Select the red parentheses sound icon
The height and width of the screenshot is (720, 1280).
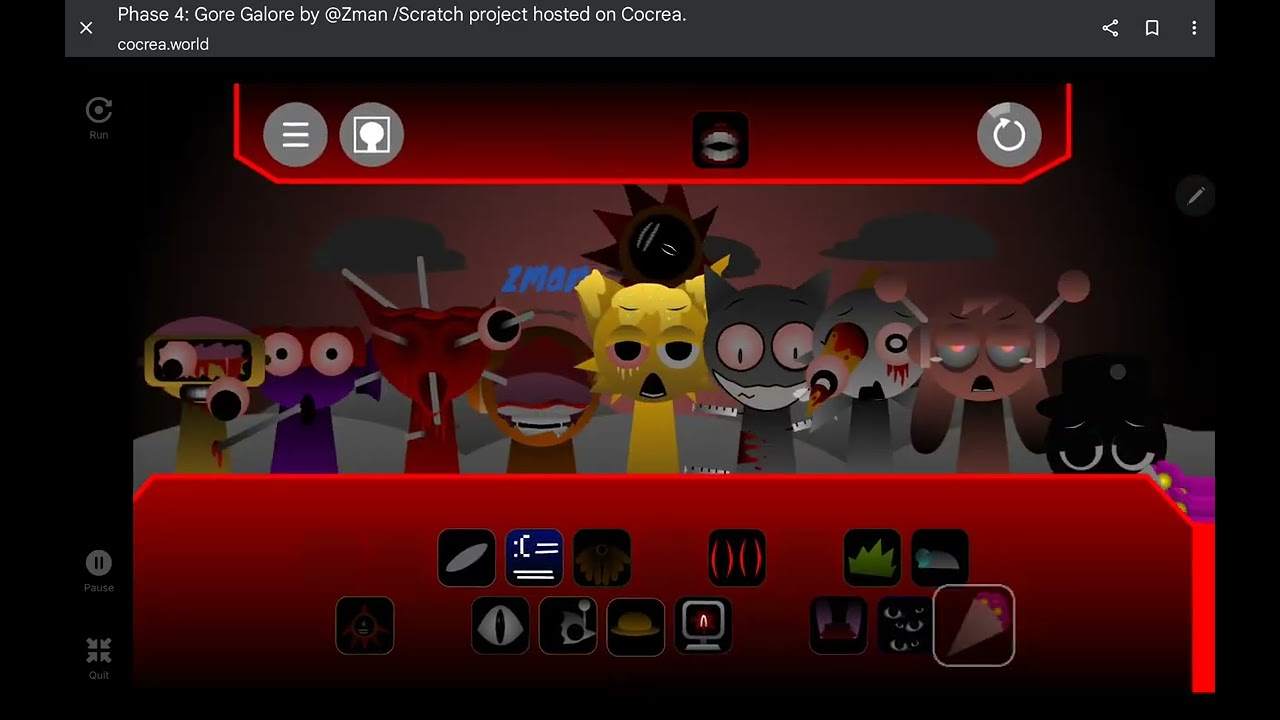[737, 557]
